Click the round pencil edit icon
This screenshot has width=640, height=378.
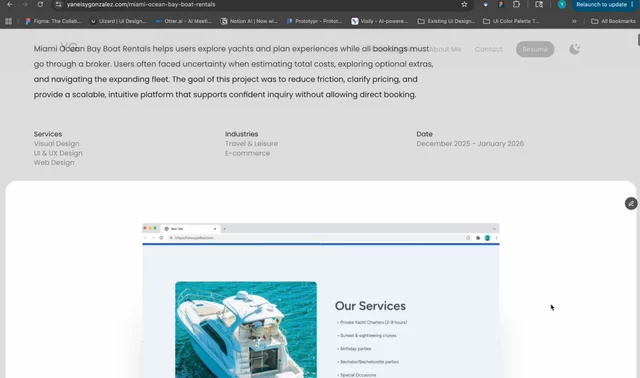click(631, 203)
